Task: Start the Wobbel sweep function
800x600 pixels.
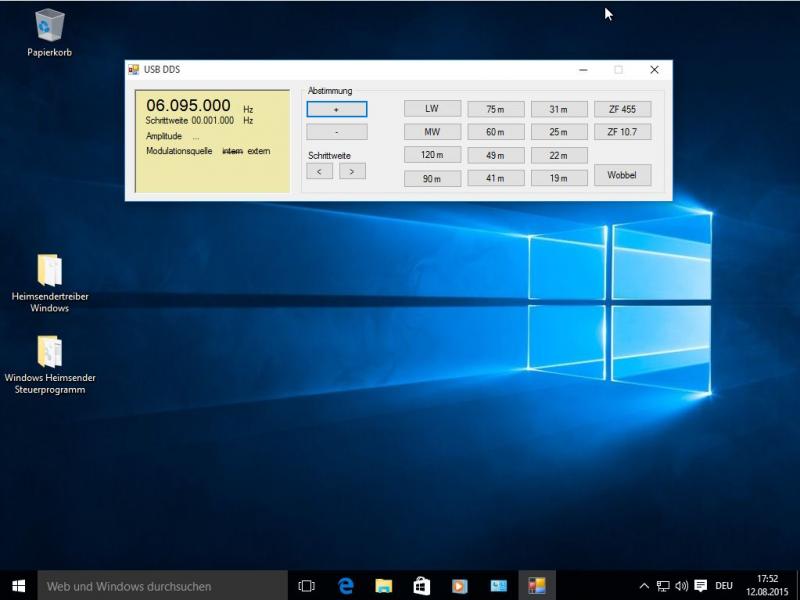Action: (x=622, y=175)
